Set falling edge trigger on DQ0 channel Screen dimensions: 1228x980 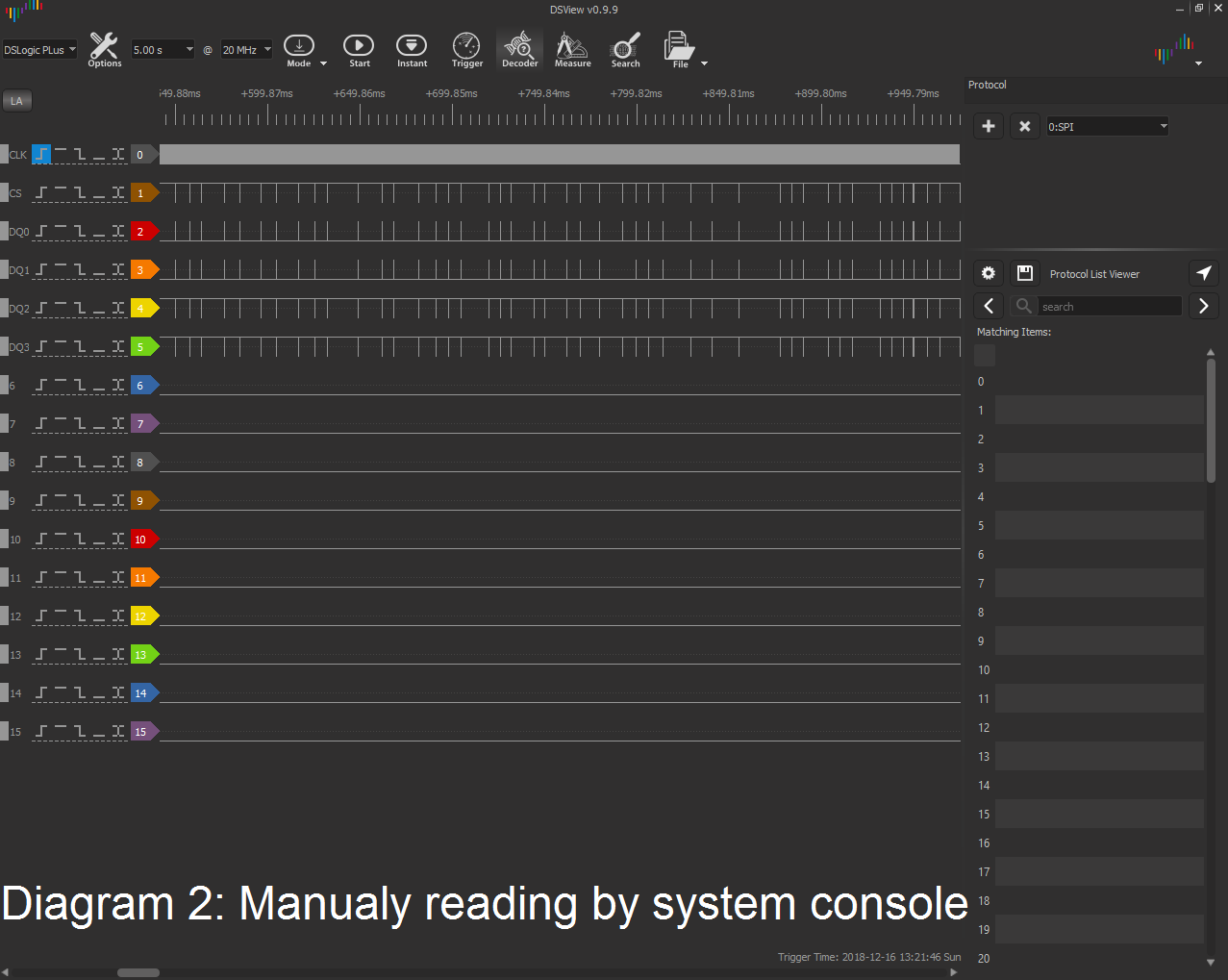80,231
